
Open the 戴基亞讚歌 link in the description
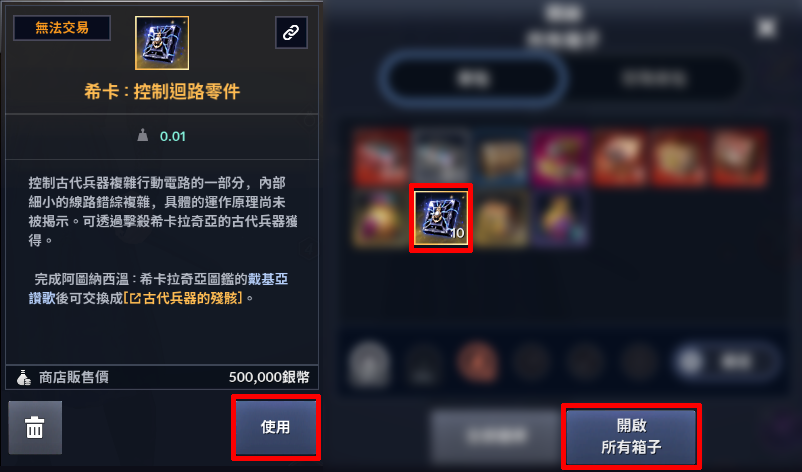[x=158, y=288]
